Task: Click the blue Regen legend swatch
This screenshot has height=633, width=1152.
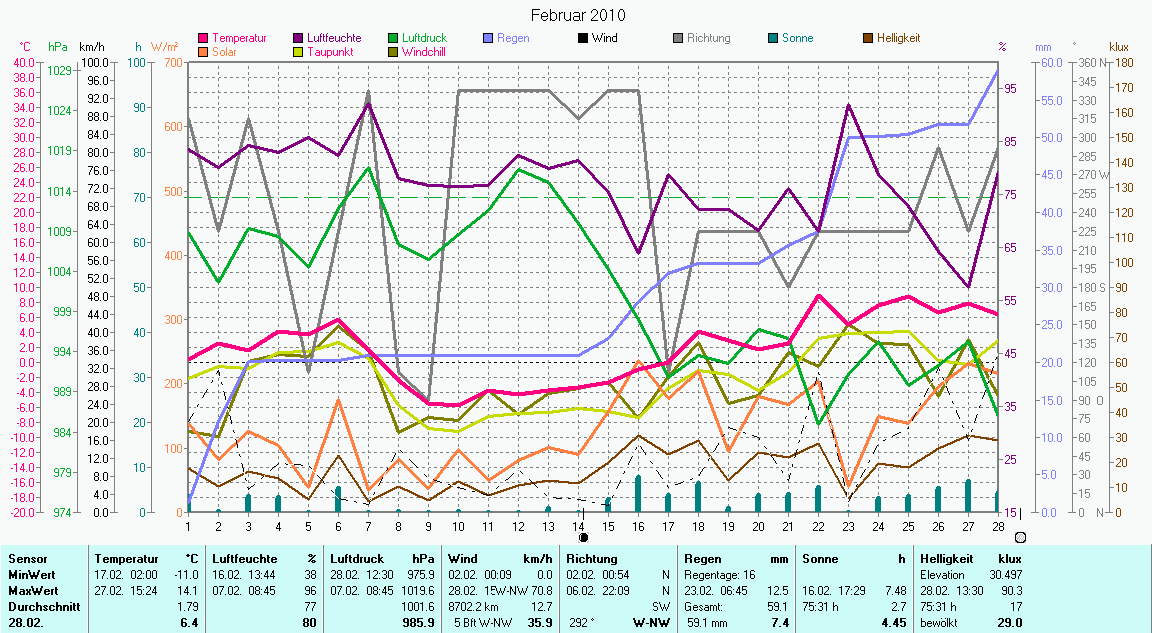Action: pos(488,39)
